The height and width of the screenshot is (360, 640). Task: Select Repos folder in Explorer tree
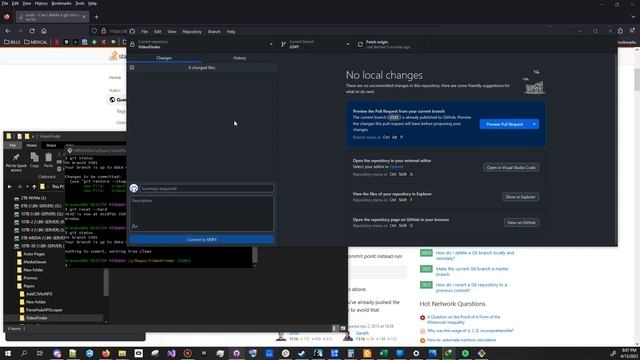29,286
